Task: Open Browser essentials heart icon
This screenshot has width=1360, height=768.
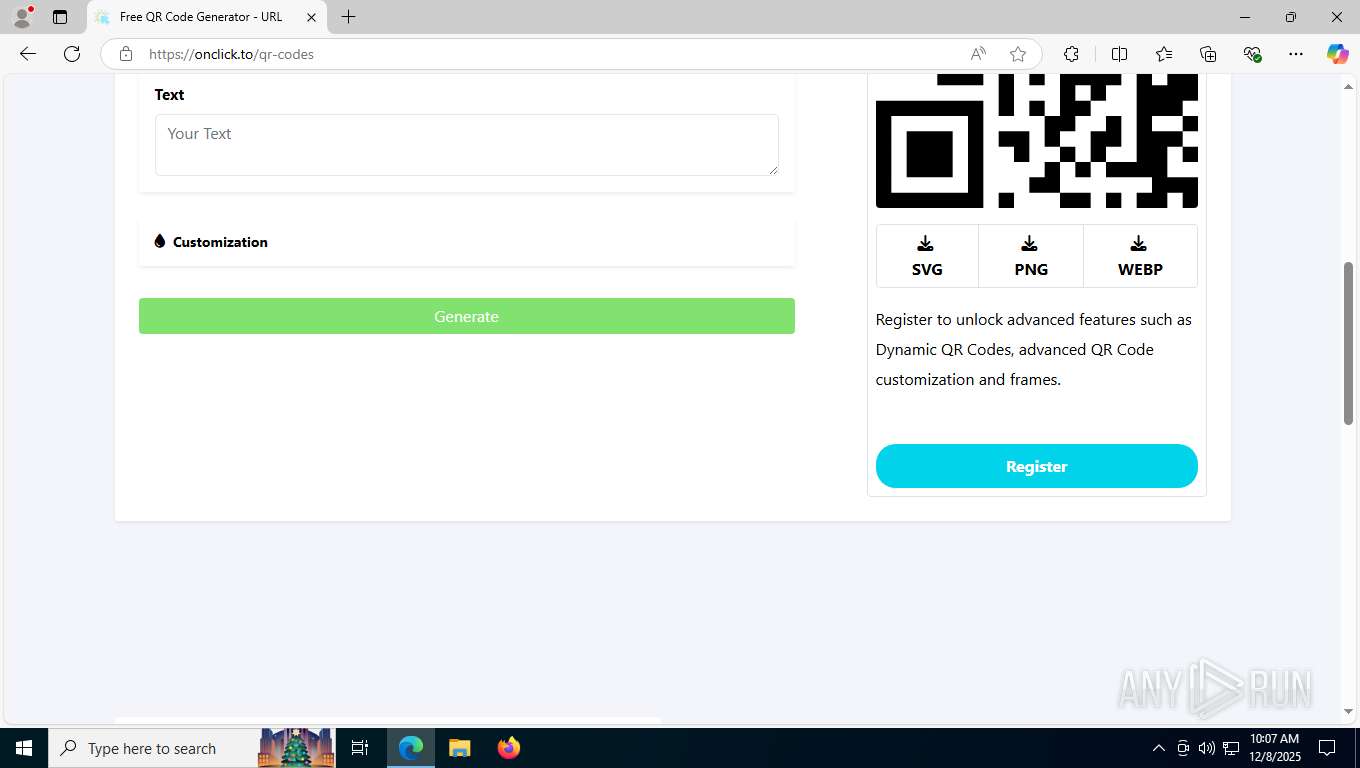Action: point(1252,54)
